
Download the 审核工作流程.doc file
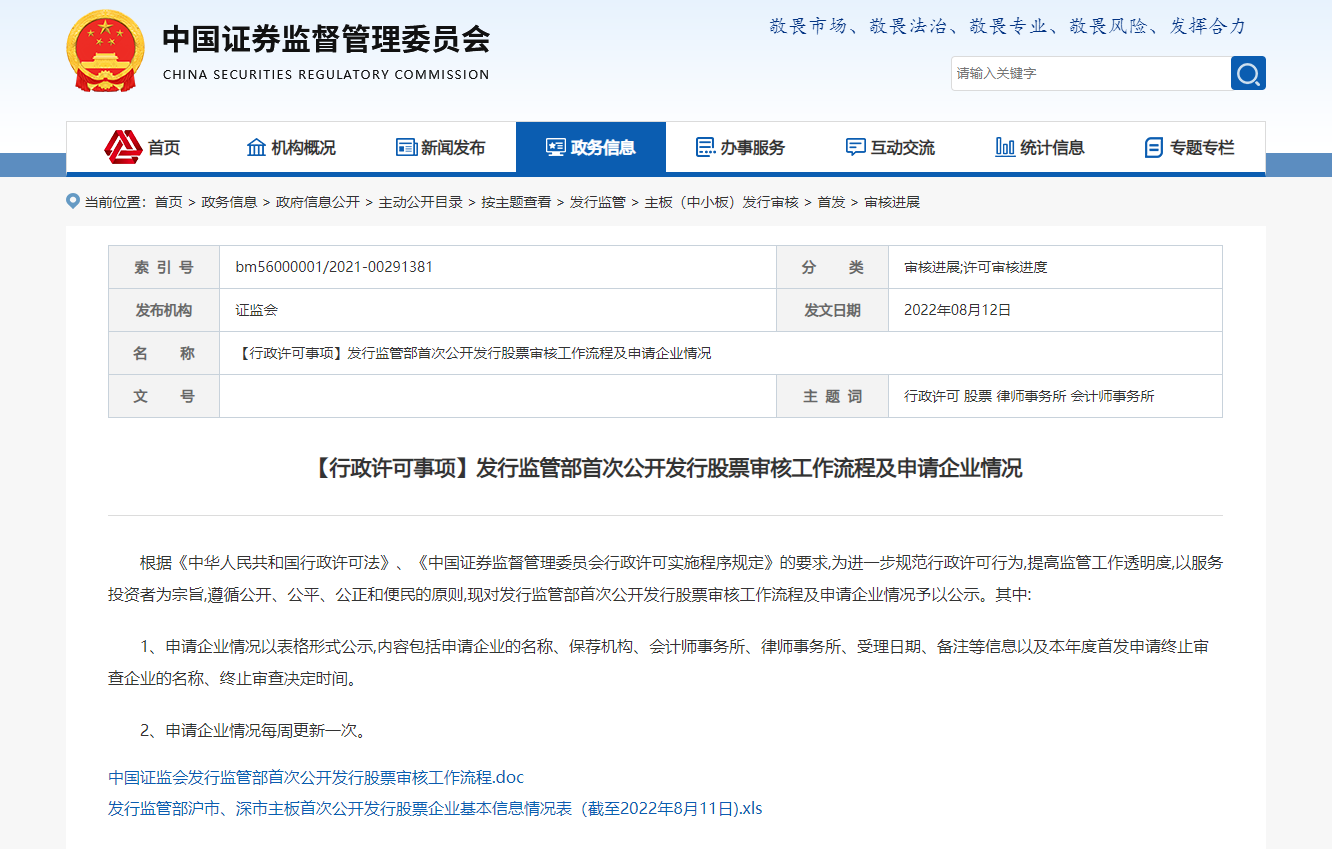[316, 777]
